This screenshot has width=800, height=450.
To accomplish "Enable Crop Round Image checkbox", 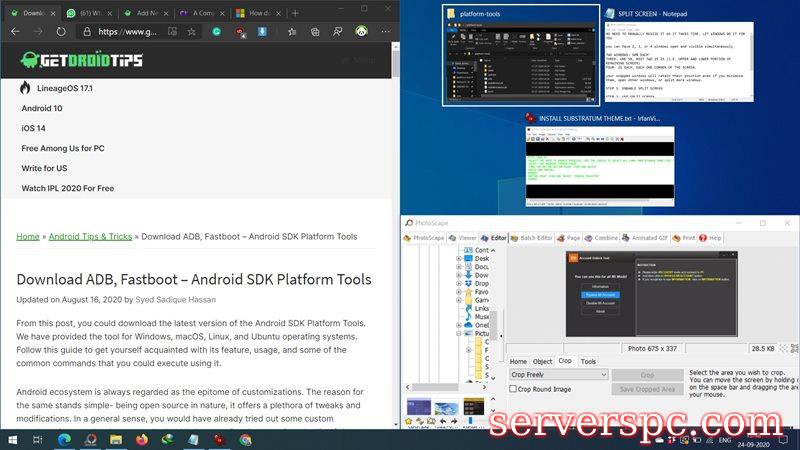I will click(x=514, y=389).
